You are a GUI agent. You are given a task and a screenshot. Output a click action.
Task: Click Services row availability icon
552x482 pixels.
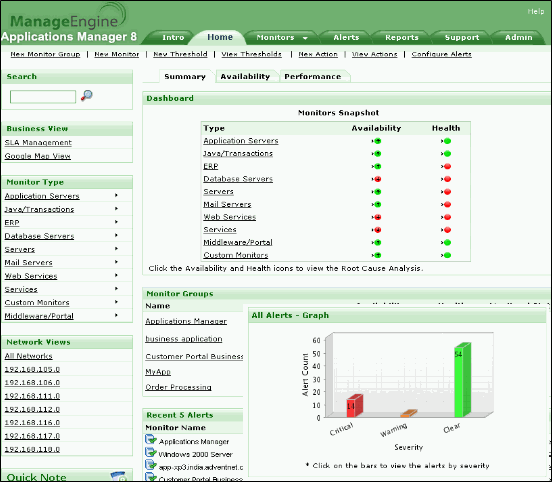tap(377, 230)
